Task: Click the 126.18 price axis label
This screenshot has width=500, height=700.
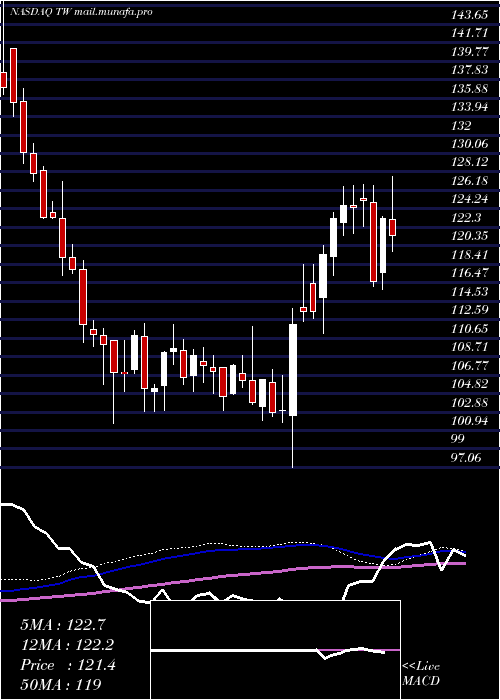Action: pos(471,181)
